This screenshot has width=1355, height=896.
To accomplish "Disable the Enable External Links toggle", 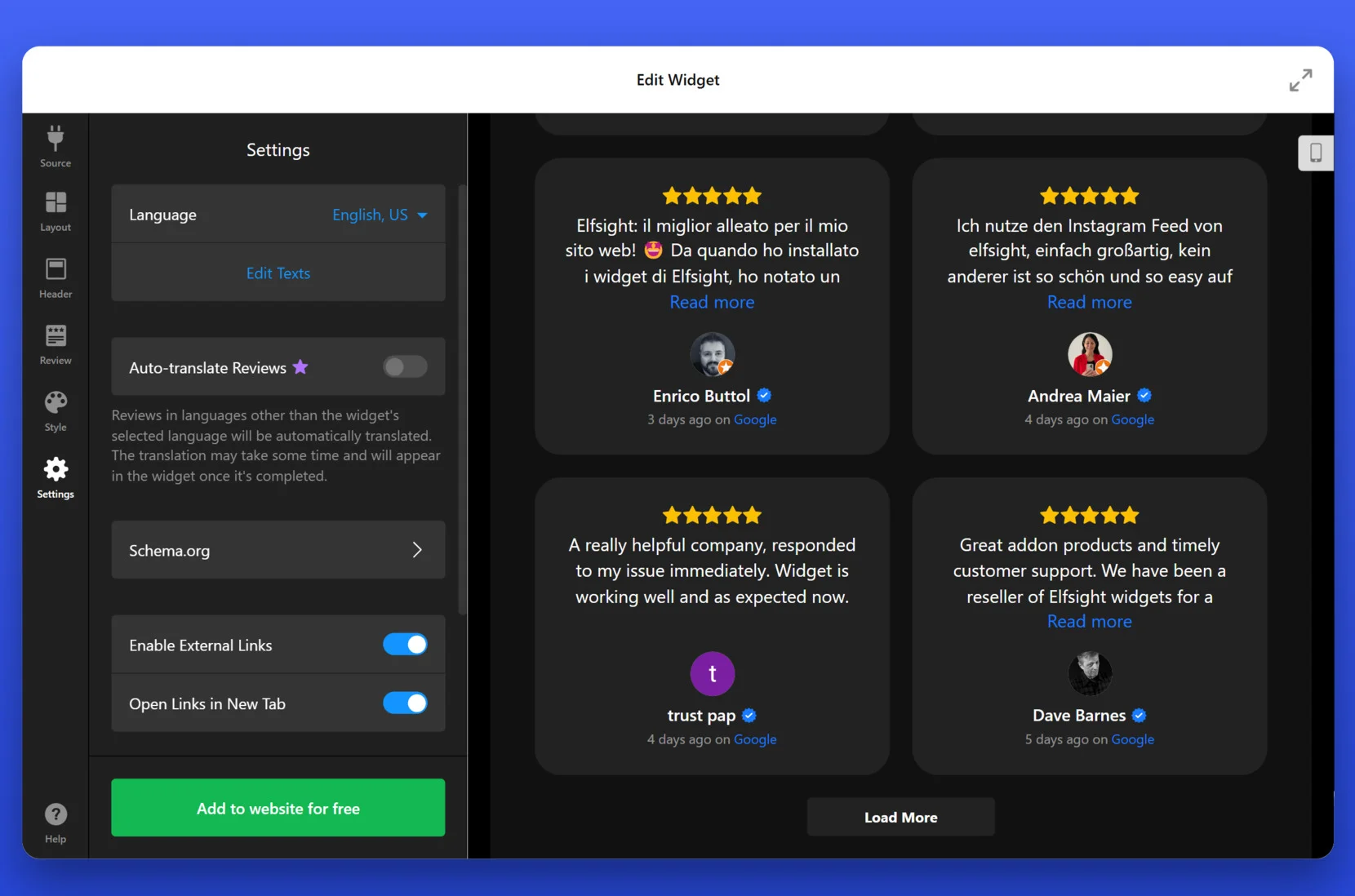I will 405,645.
